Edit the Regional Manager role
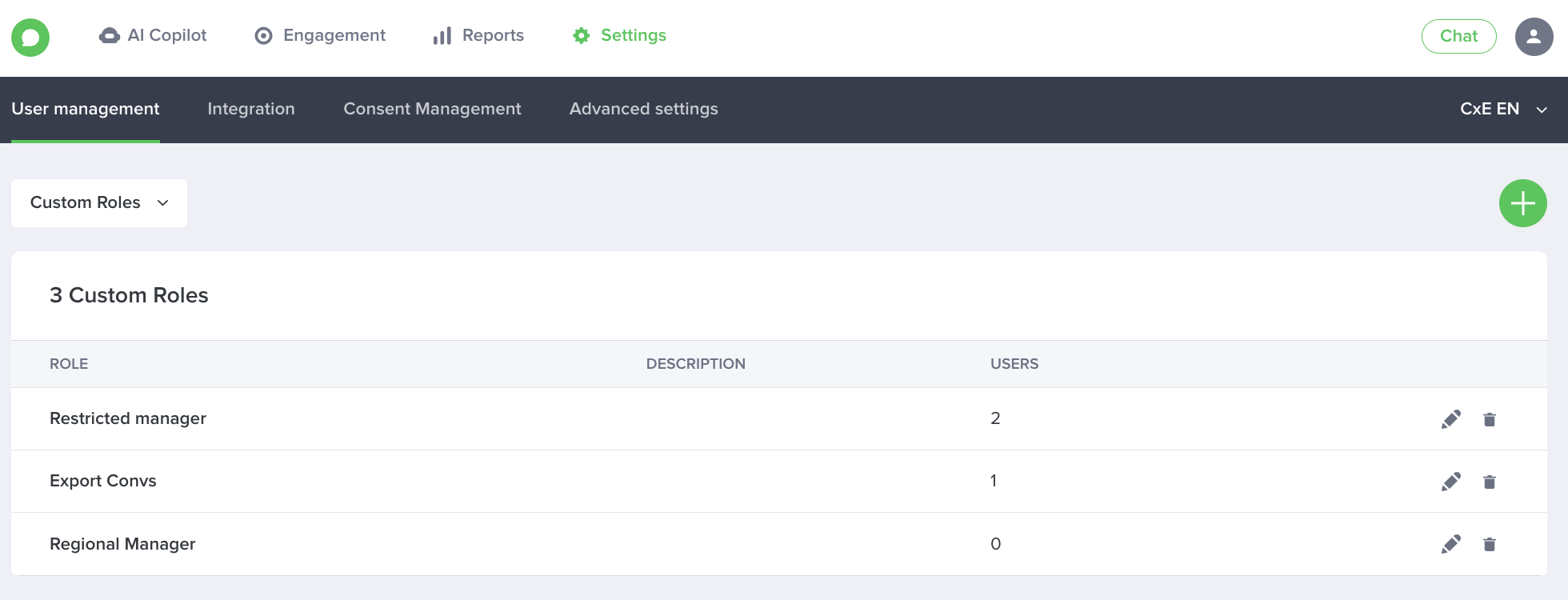This screenshot has width=1568, height=600. [x=1450, y=544]
